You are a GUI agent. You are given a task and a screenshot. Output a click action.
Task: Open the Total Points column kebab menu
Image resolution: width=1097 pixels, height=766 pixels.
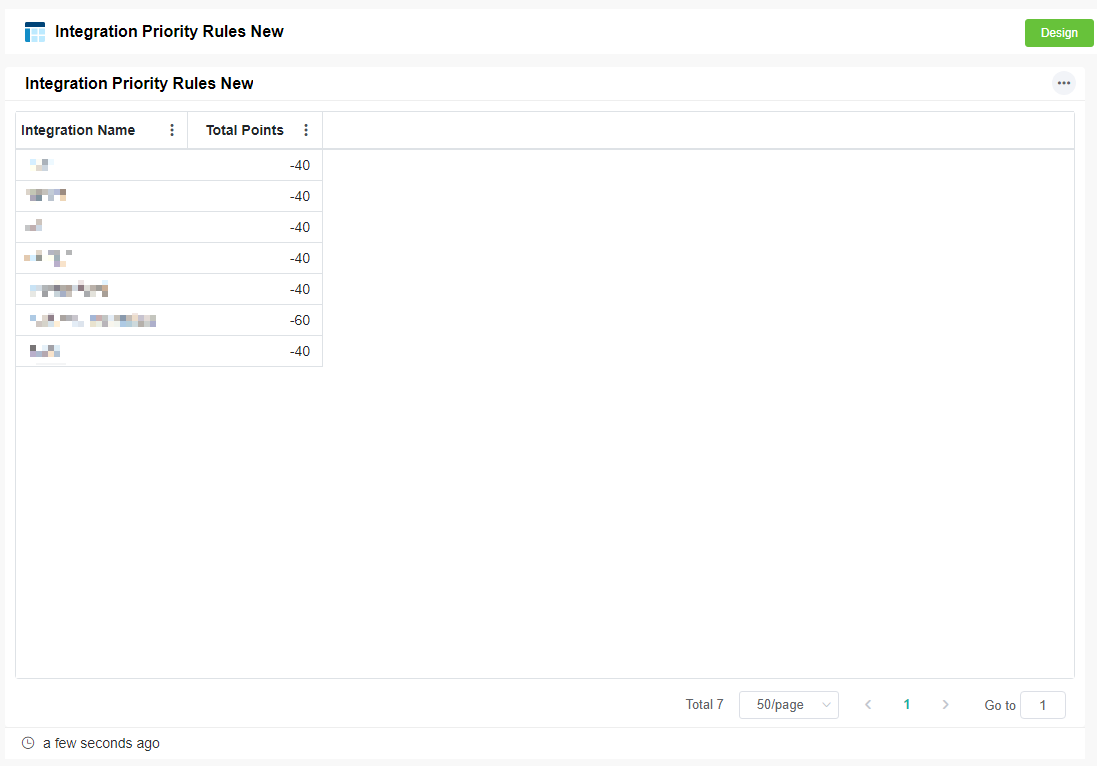pyautogui.click(x=306, y=130)
